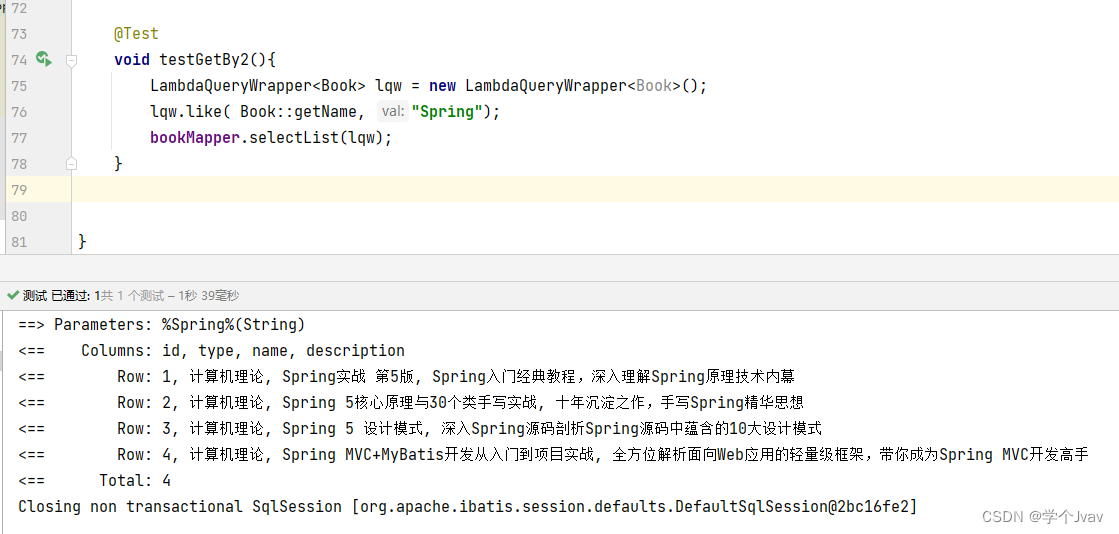Click the Columns header line in console

242,351
